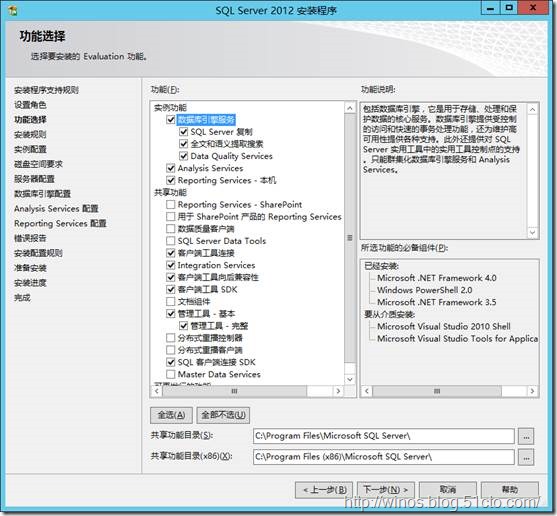Toggle 管理工具 - 基本 checkbox

[x=171, y=314]
